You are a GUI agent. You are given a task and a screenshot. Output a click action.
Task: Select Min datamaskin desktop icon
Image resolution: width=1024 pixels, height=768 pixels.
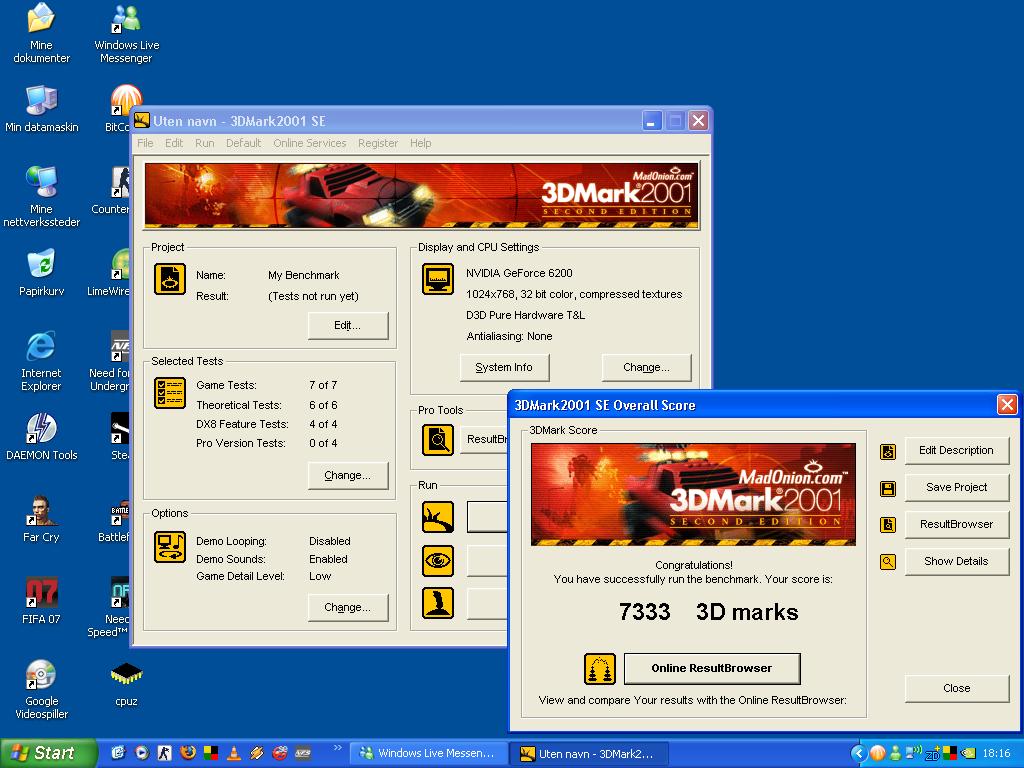pyautogui.click(x=41, y=110)
